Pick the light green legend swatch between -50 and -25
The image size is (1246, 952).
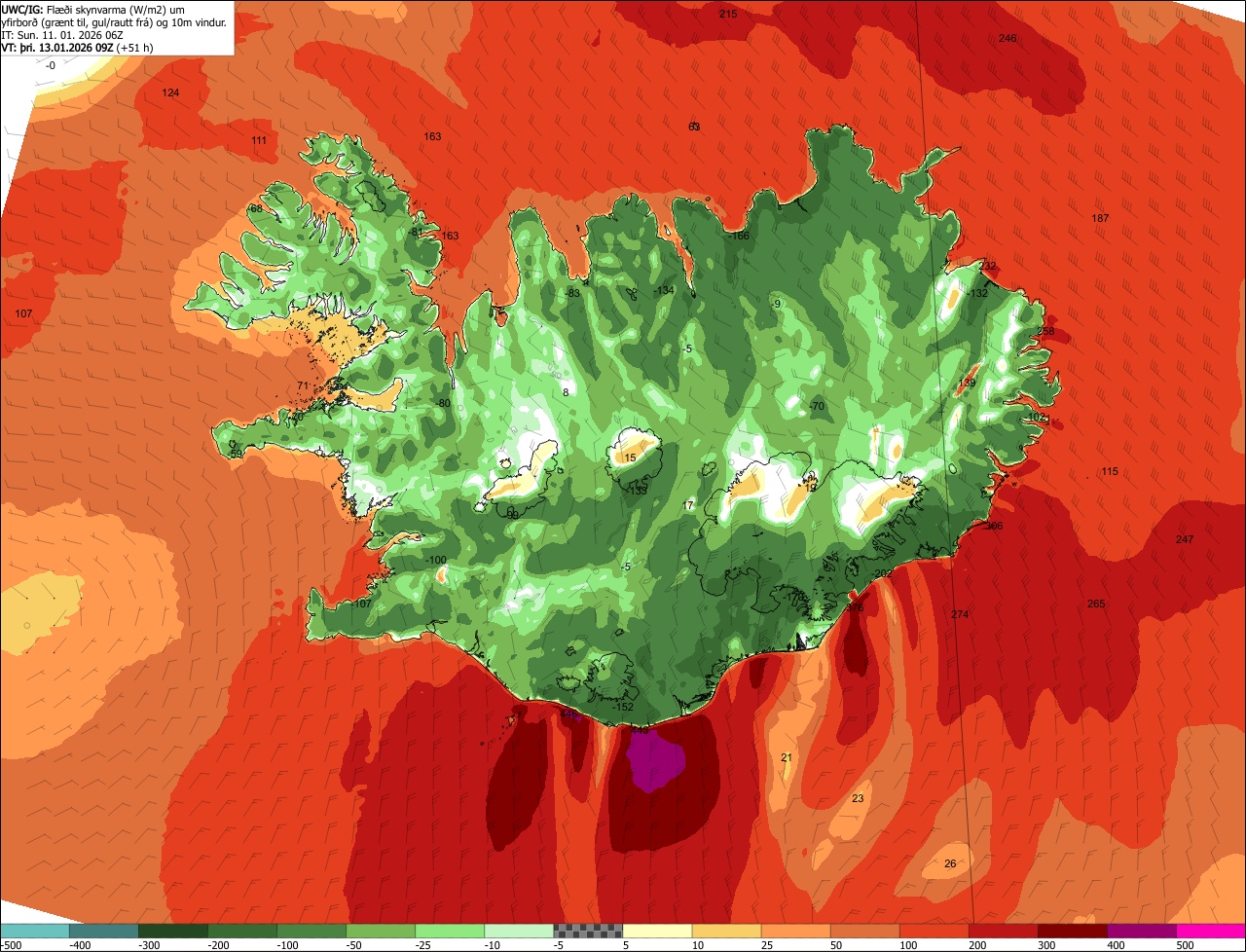tap(381, 931)
